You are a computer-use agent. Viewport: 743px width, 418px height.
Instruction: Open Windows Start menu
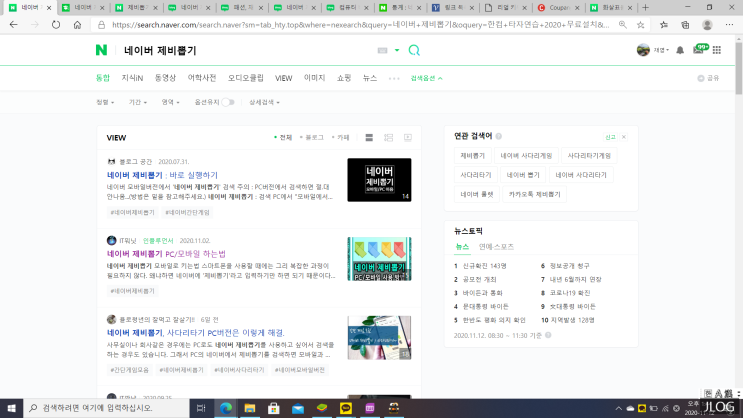(x=11, y=408)
